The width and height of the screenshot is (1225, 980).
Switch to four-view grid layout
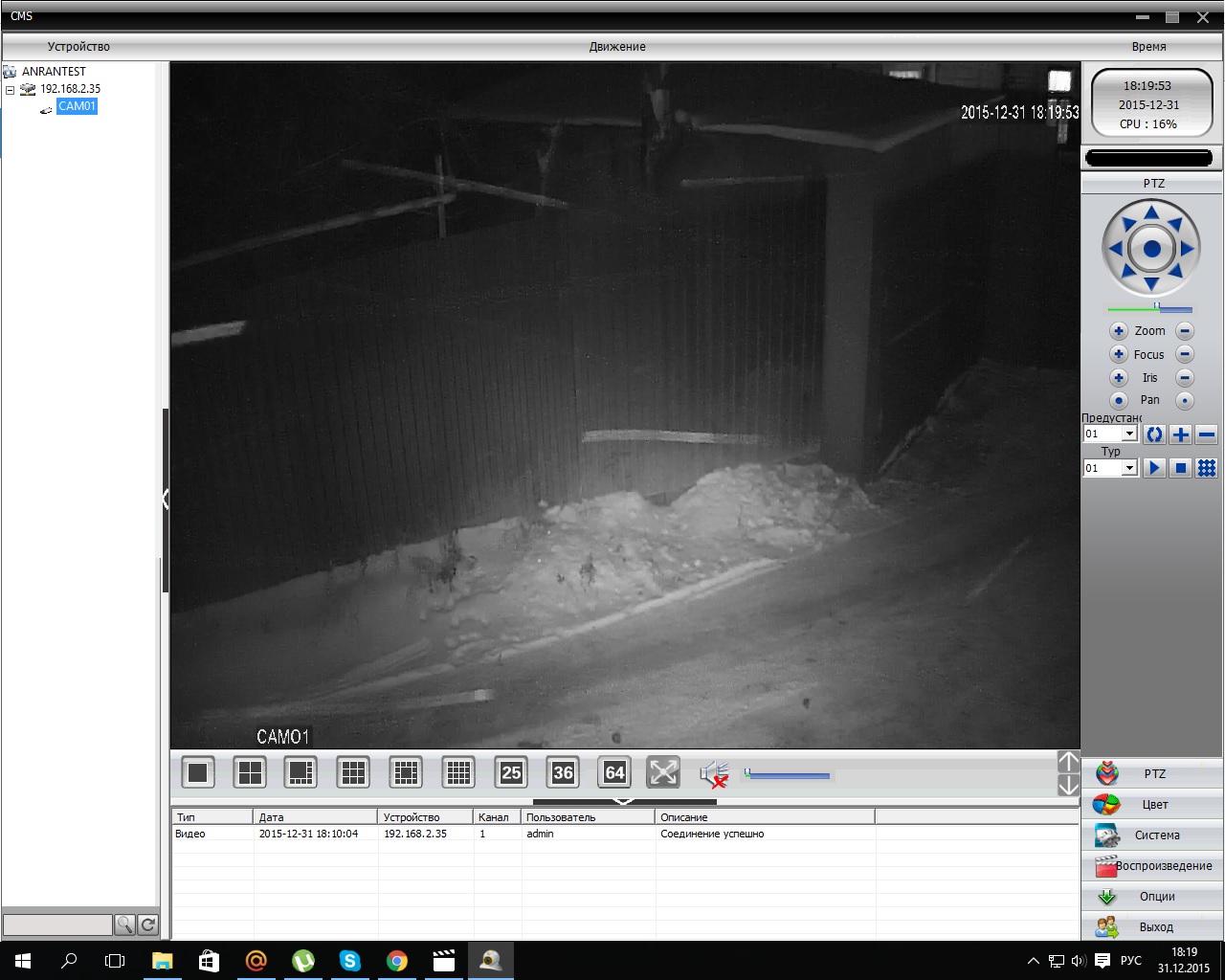click(x=250, y=772)
